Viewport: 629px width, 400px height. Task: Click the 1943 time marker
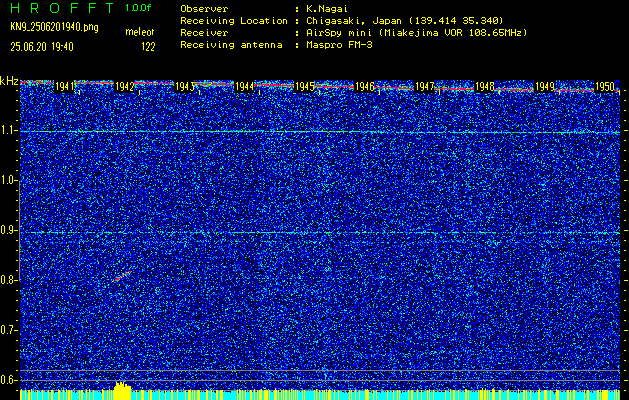[x=185, y=86]
